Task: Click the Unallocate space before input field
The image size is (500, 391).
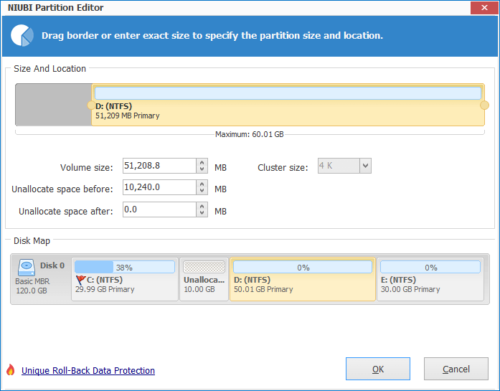Action: coord(159,187)
